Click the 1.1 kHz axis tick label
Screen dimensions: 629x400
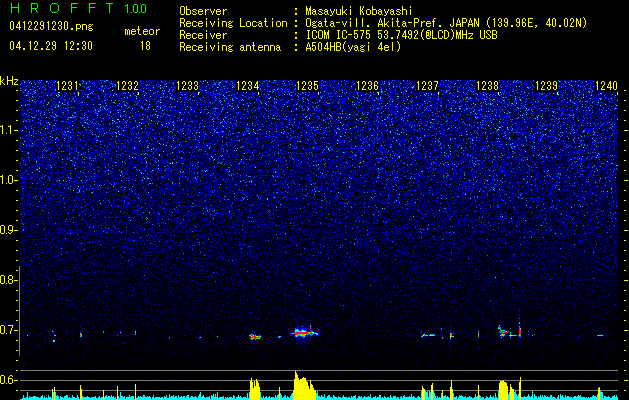tap(8, 130)
